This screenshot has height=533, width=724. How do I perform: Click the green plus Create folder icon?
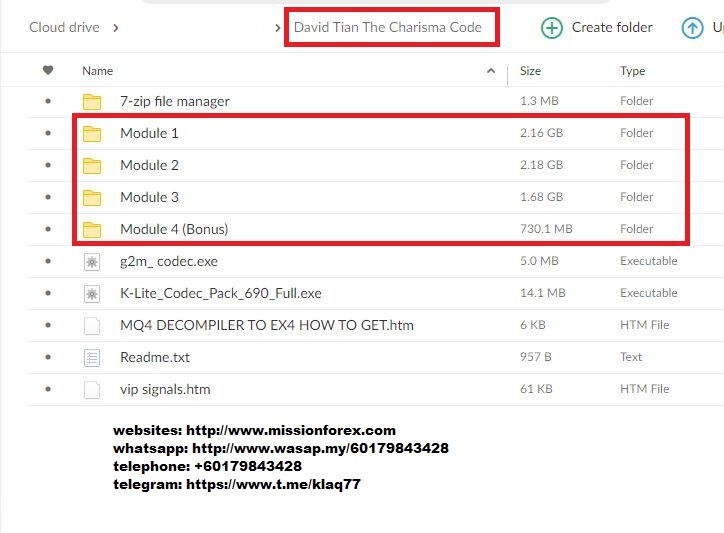551,28
